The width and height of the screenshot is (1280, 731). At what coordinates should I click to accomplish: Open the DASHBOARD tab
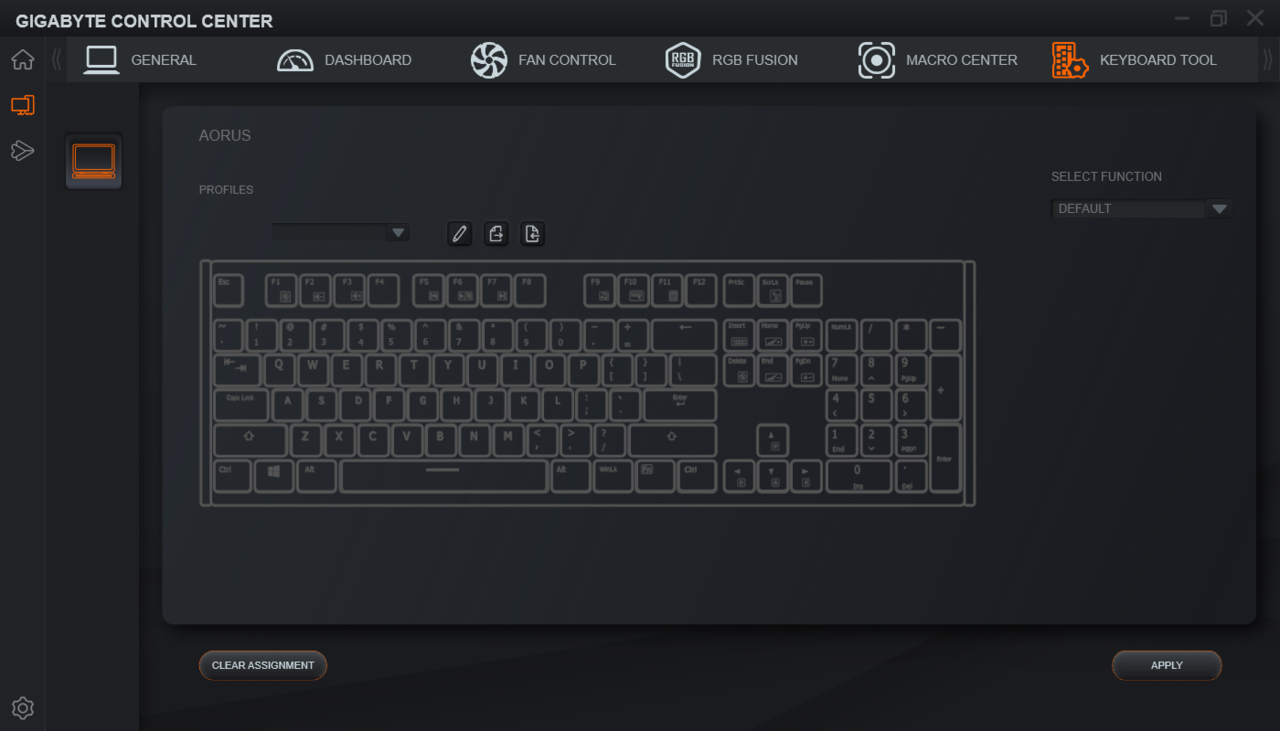[x=344, y=60]
